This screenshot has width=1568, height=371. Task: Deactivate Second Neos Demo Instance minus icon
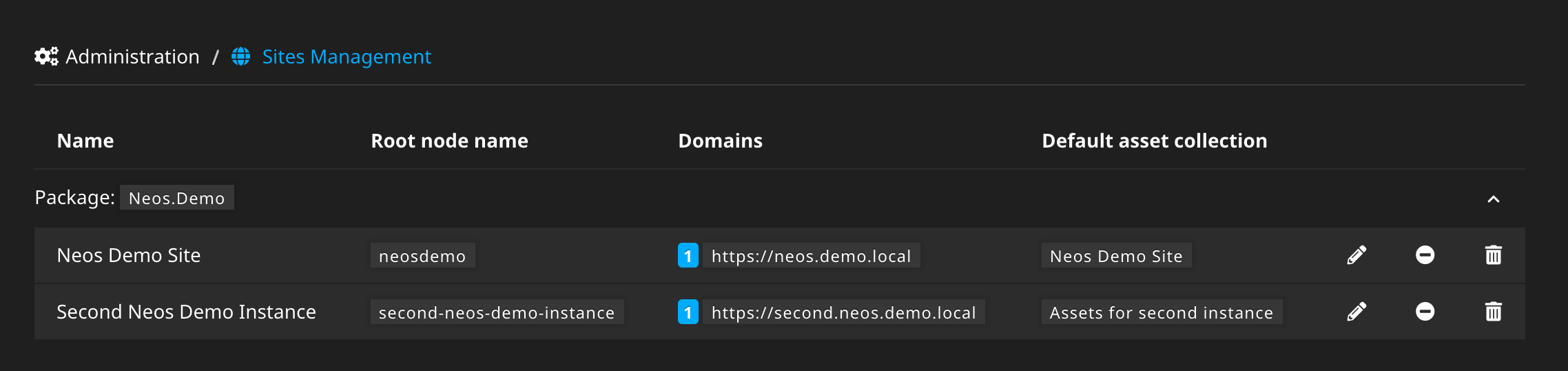[x=1425, y=312]
